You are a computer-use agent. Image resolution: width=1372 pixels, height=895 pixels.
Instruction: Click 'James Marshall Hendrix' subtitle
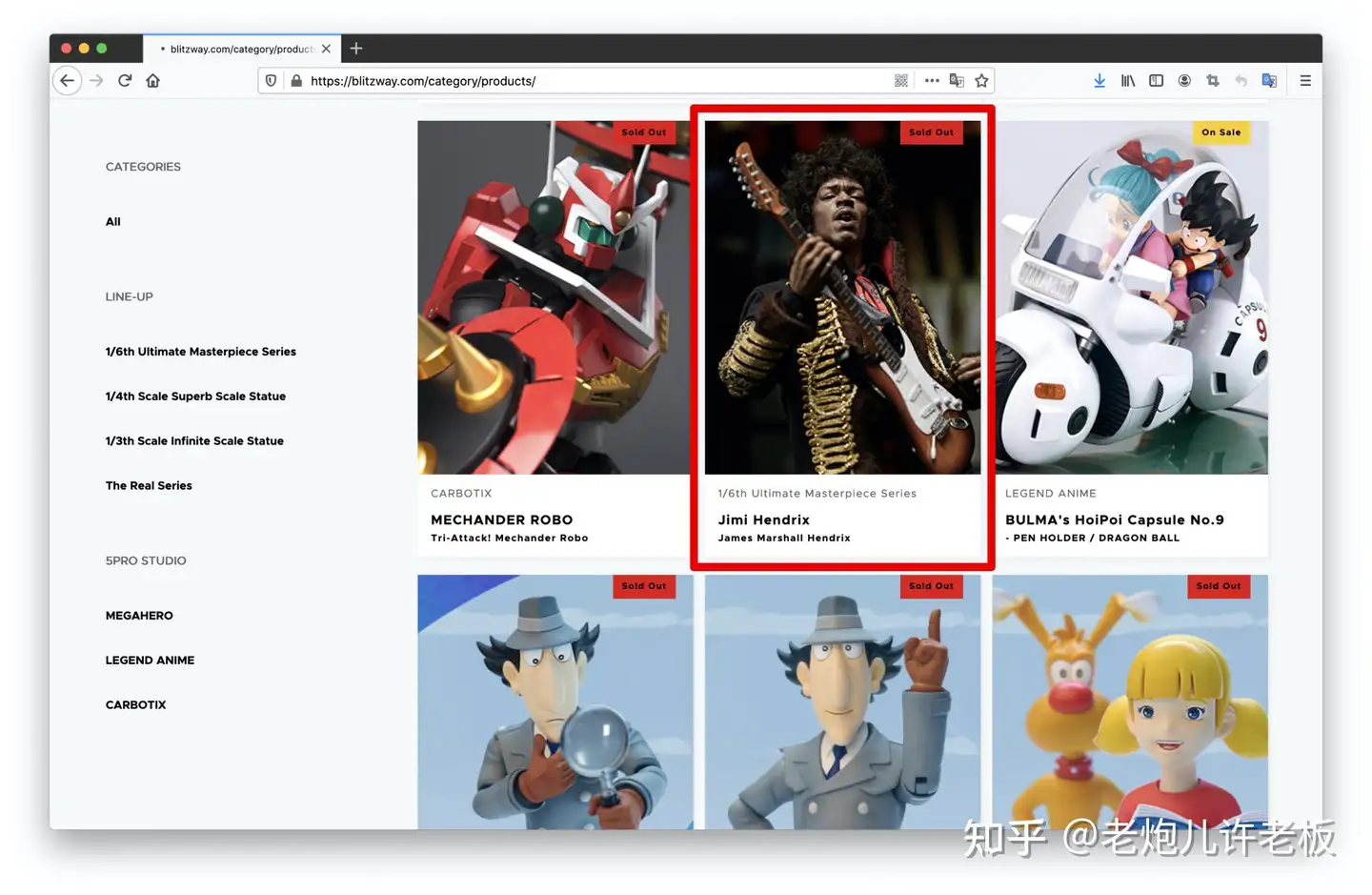784,539
